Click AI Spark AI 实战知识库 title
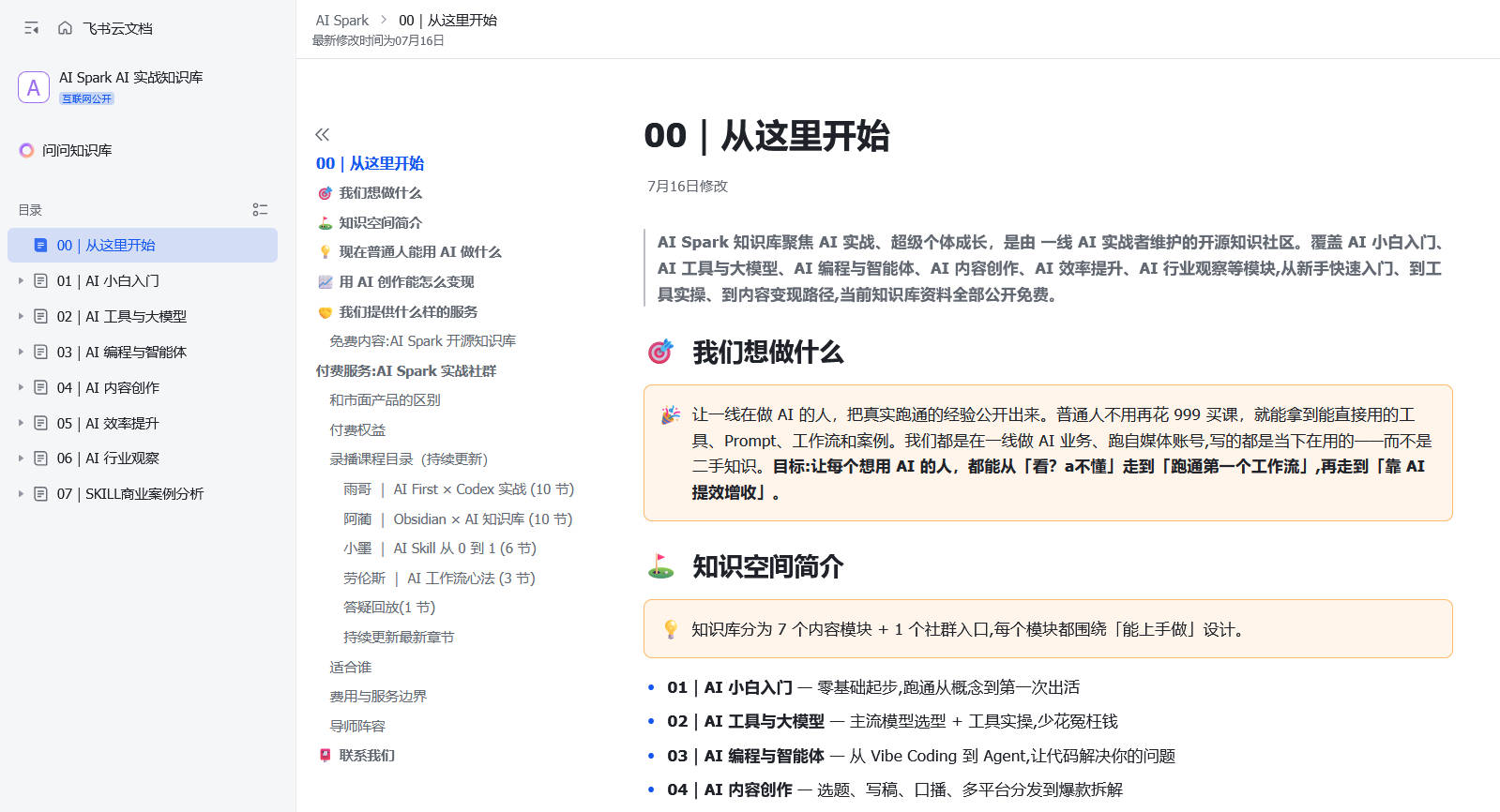This screenshot has height=812, width=1500. tap(131, 78)
